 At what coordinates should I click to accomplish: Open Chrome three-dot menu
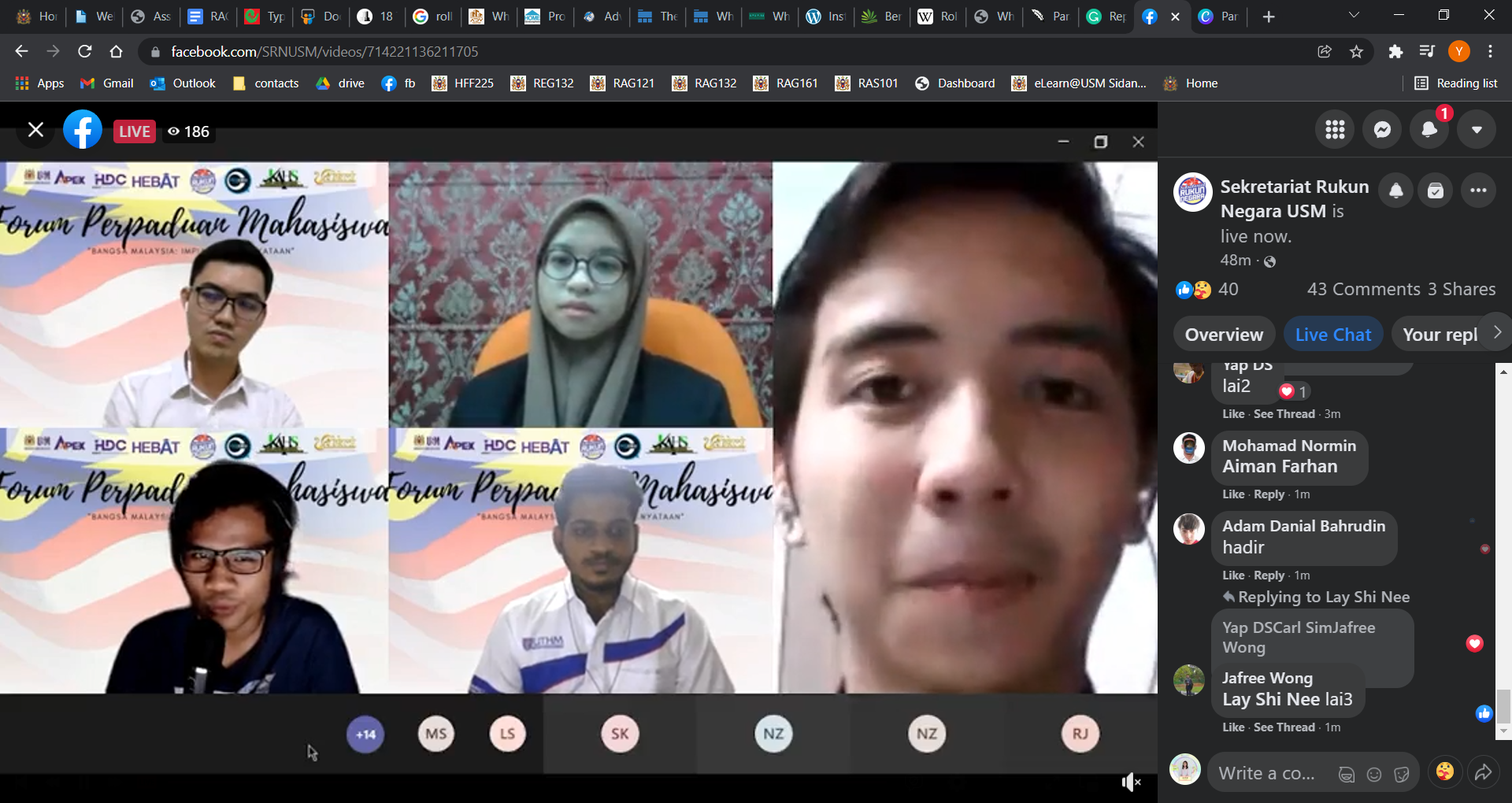[1490, 51]
